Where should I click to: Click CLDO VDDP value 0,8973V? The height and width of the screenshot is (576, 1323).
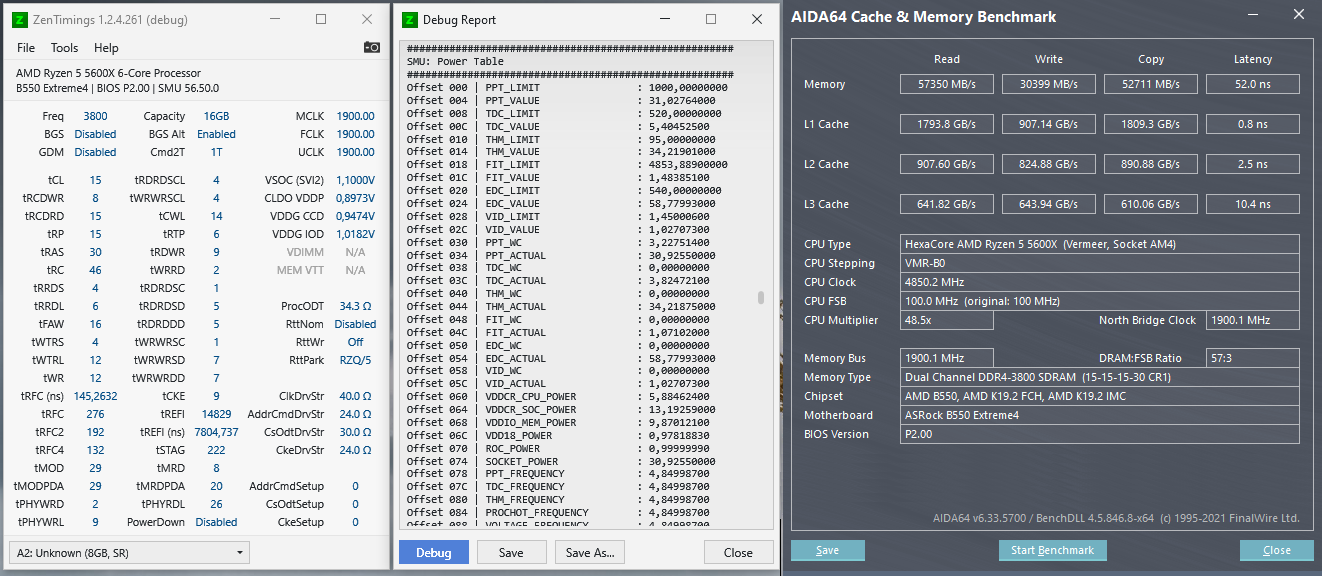355,198
